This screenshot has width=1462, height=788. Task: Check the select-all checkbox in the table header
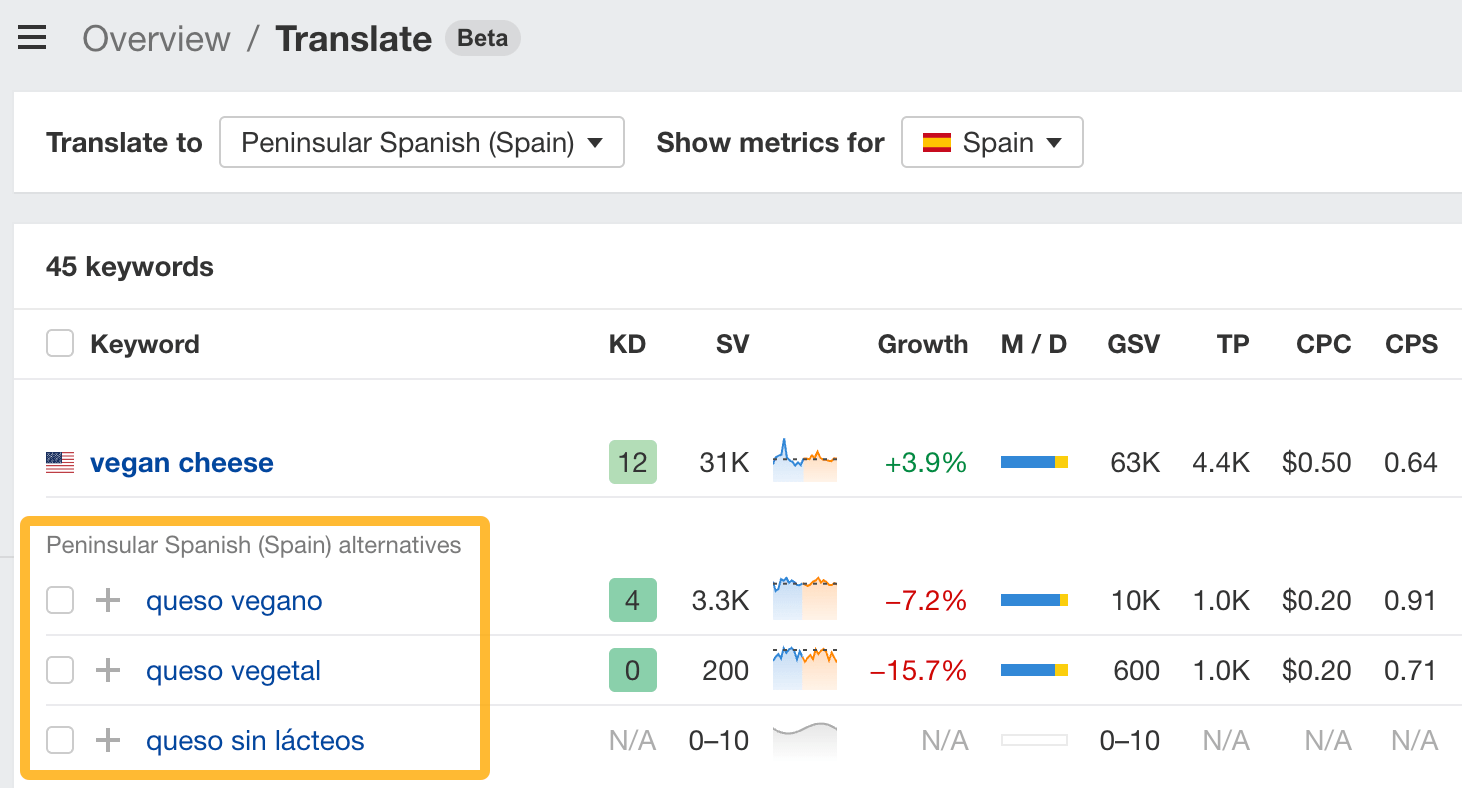[59, 343]
